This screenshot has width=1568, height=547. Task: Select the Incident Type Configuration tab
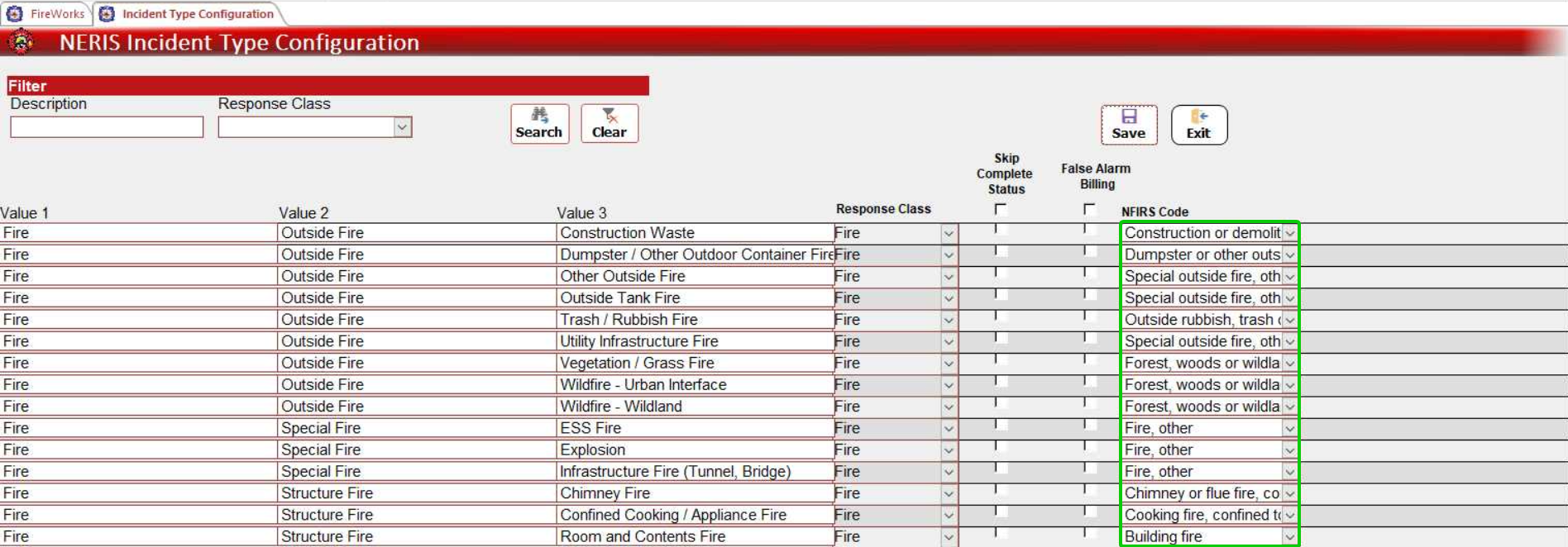pos(198,13)
